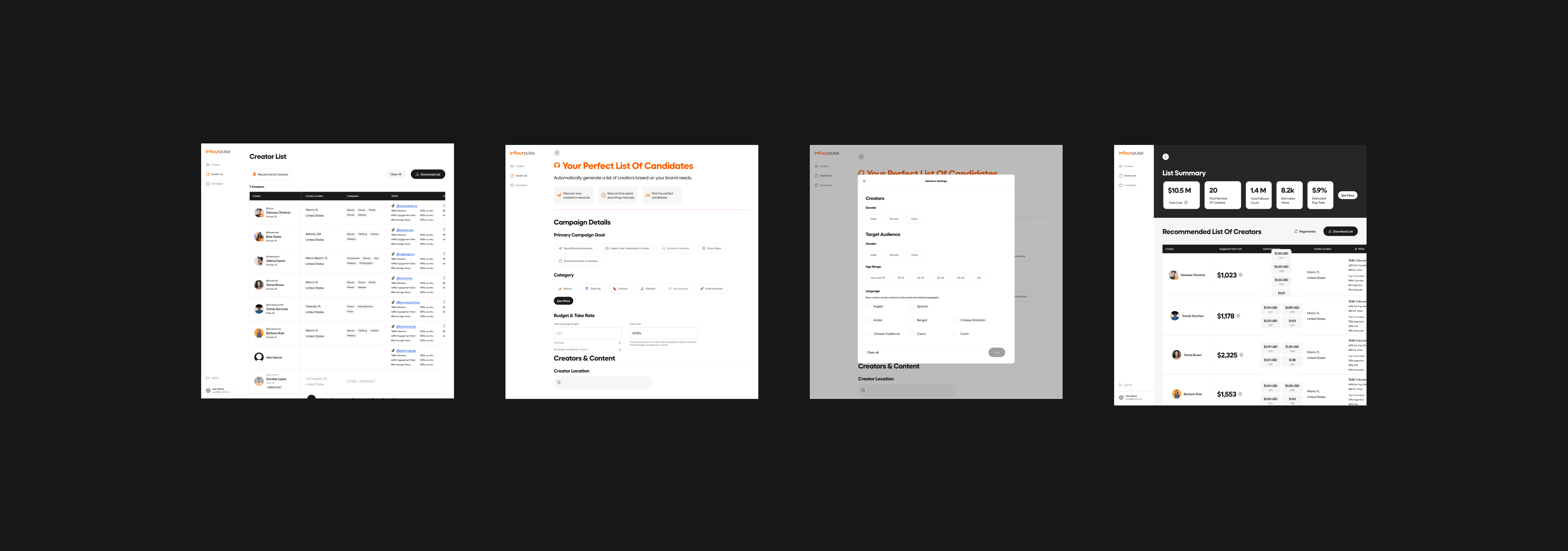Select the 25-34 age range chip
The image size is (1568, 551).
[x=920, y=278]
